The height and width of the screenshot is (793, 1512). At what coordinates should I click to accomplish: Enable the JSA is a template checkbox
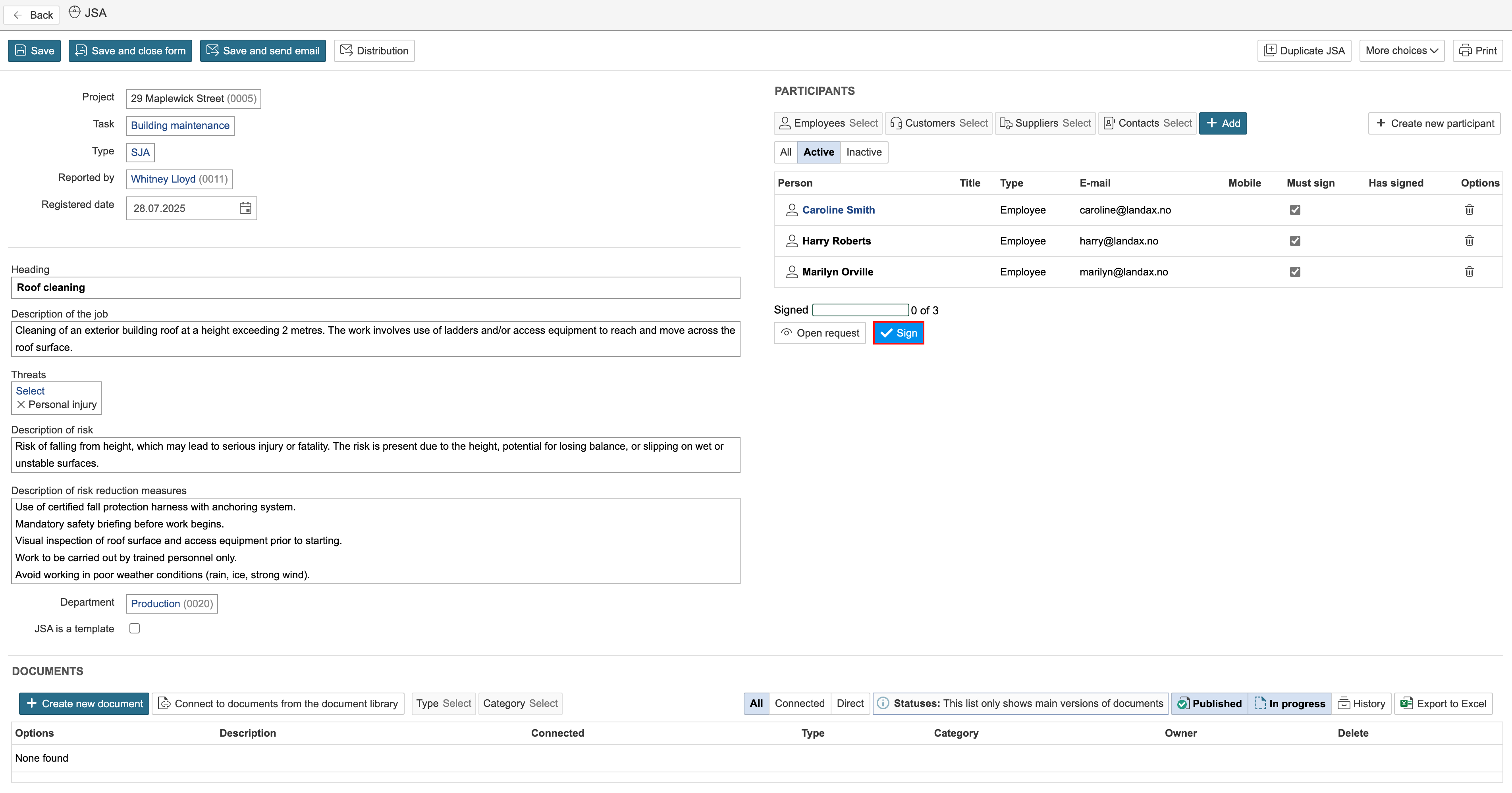point(135,628)
